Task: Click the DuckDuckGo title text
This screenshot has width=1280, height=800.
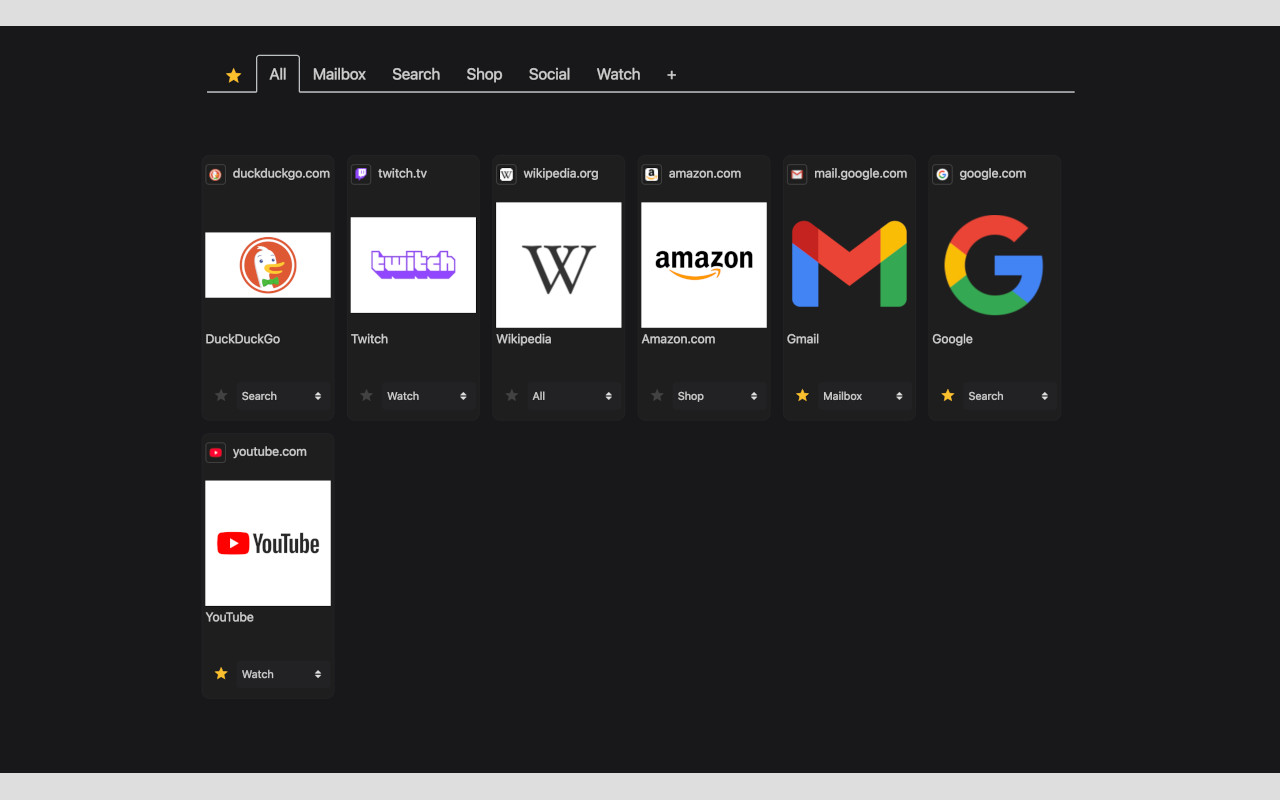Action: tap(243, 339)
